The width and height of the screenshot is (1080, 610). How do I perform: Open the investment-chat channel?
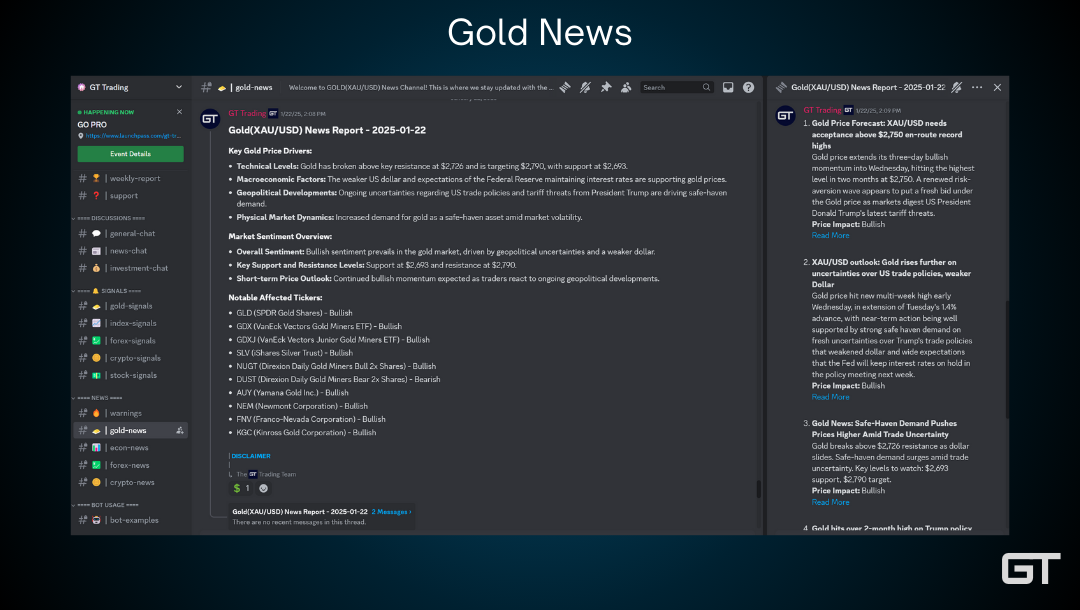coord(130,268)
